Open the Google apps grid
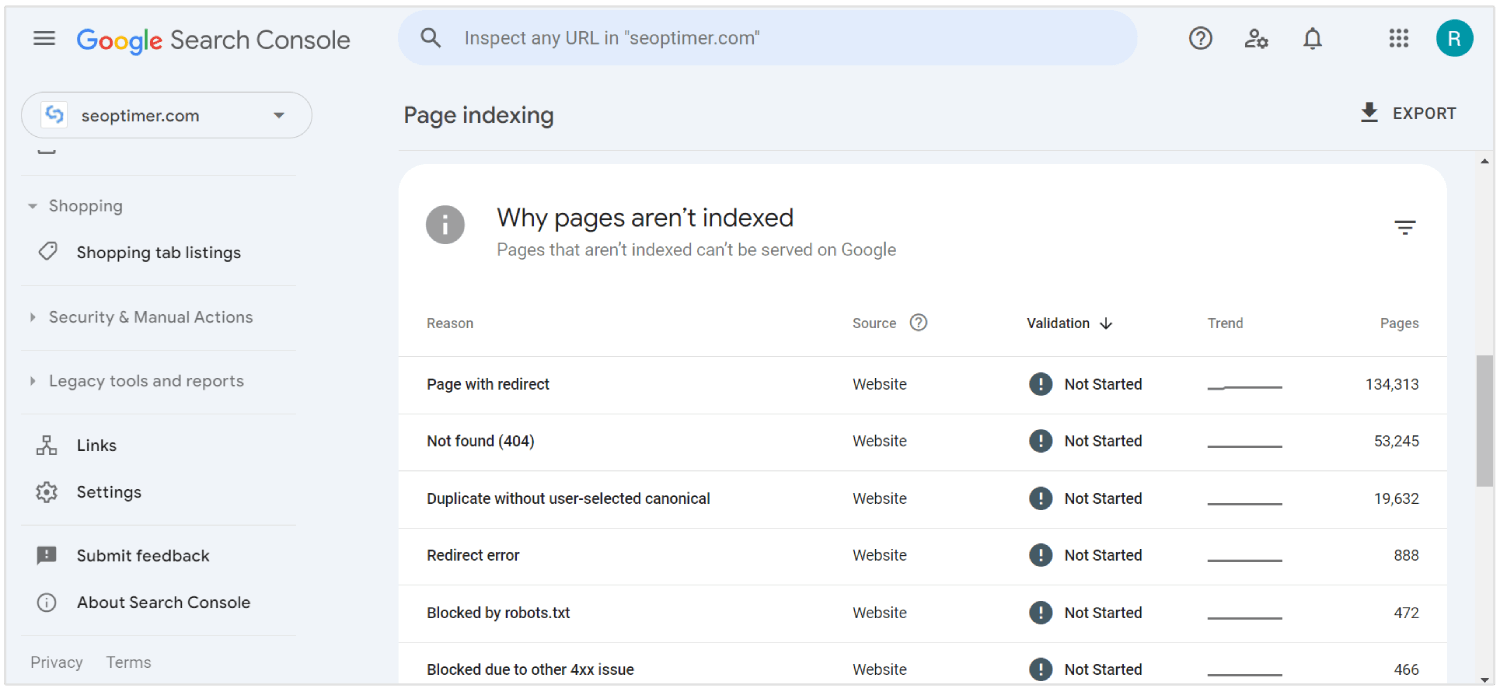This screenshot has width=1500, height=692. coord(1398,38)
